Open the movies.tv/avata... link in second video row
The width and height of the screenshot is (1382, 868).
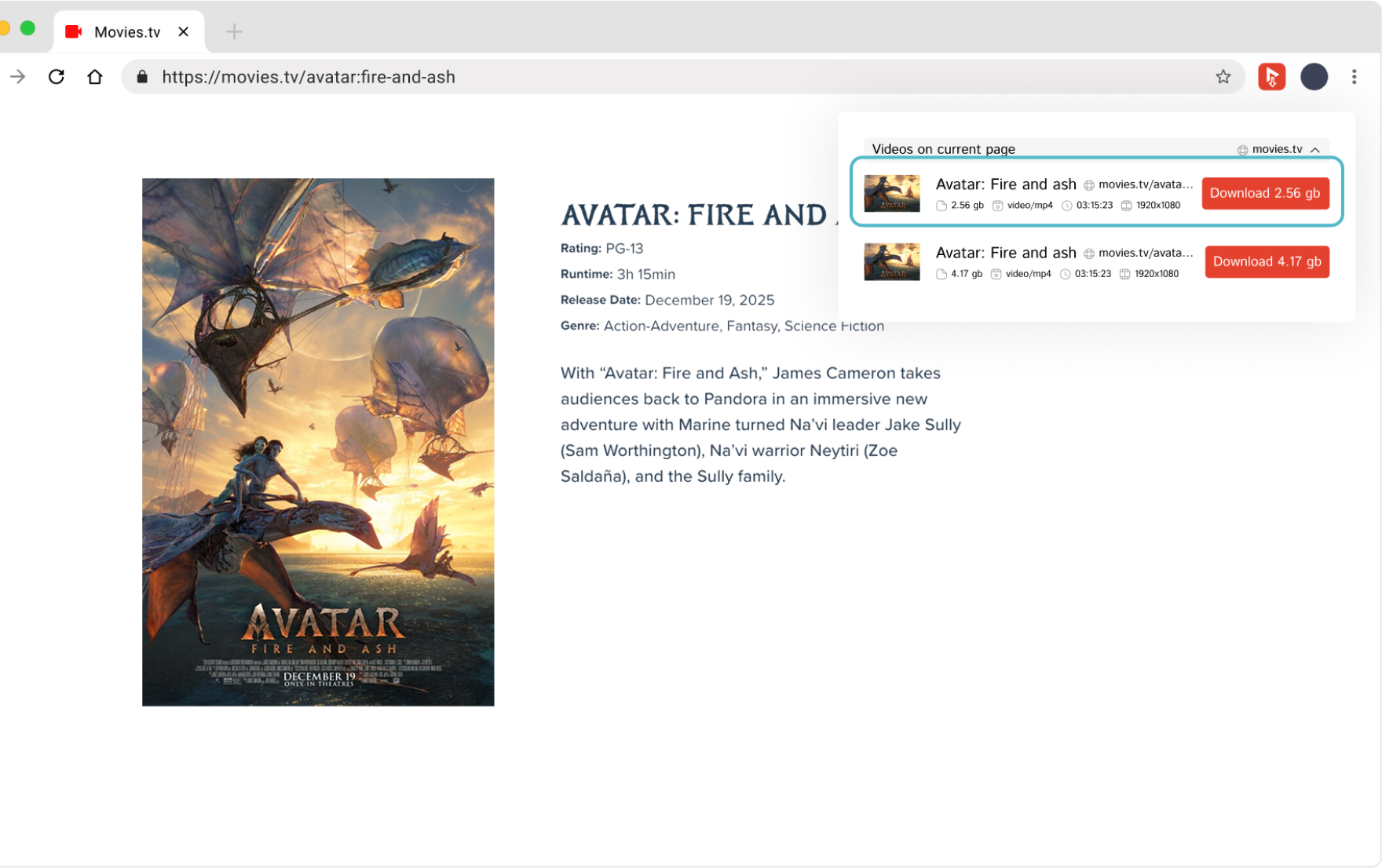point(1145,253)
